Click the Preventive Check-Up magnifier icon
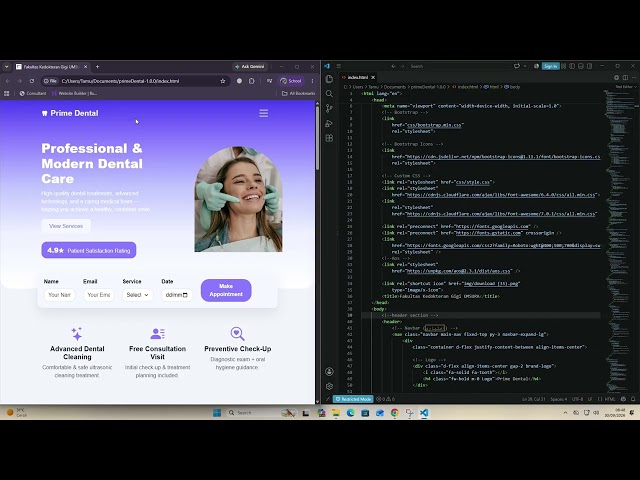This screenshot has width=640, height=480. point(237,333)
